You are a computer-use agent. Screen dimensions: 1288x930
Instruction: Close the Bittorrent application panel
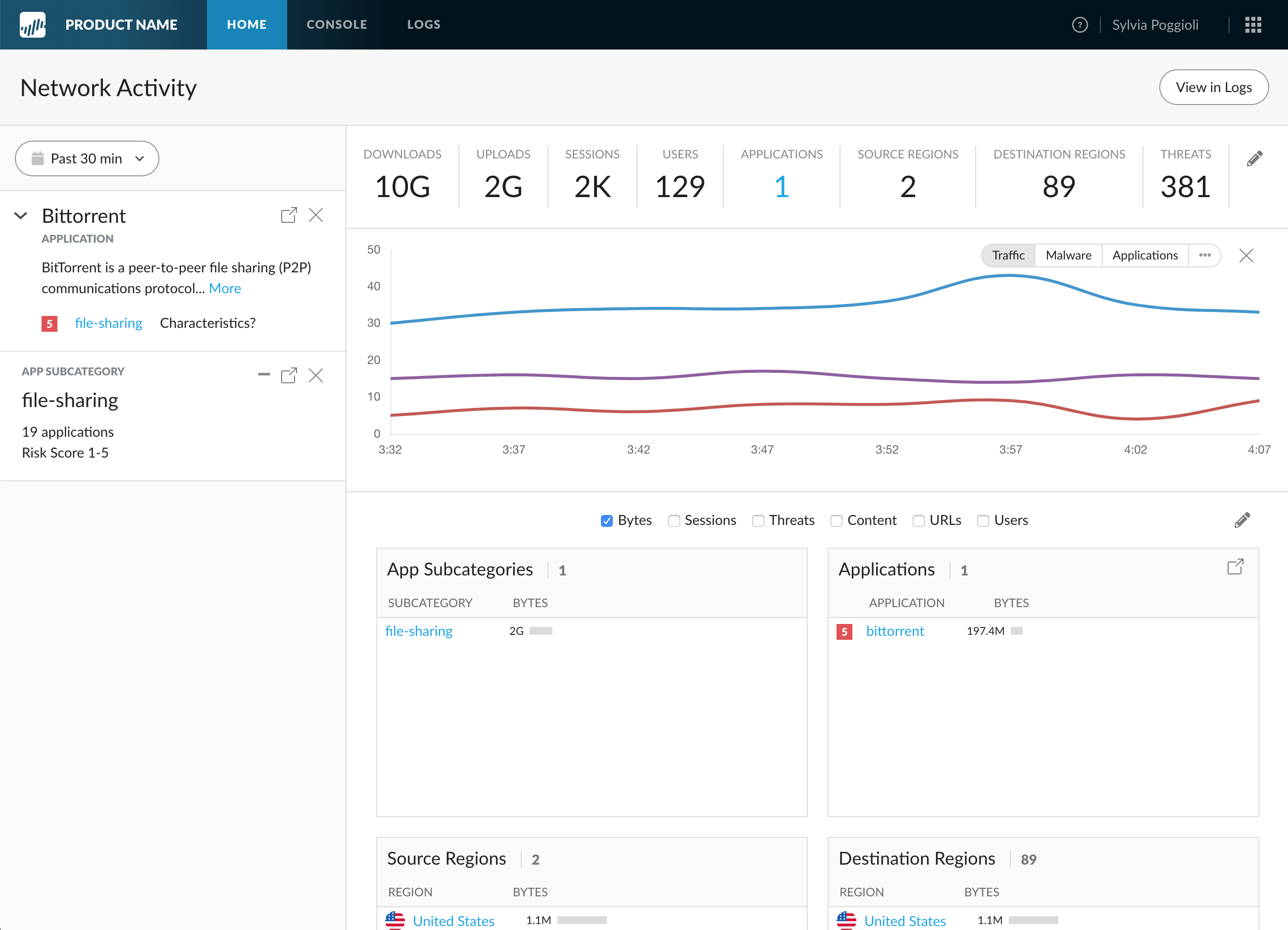[316, 215]
